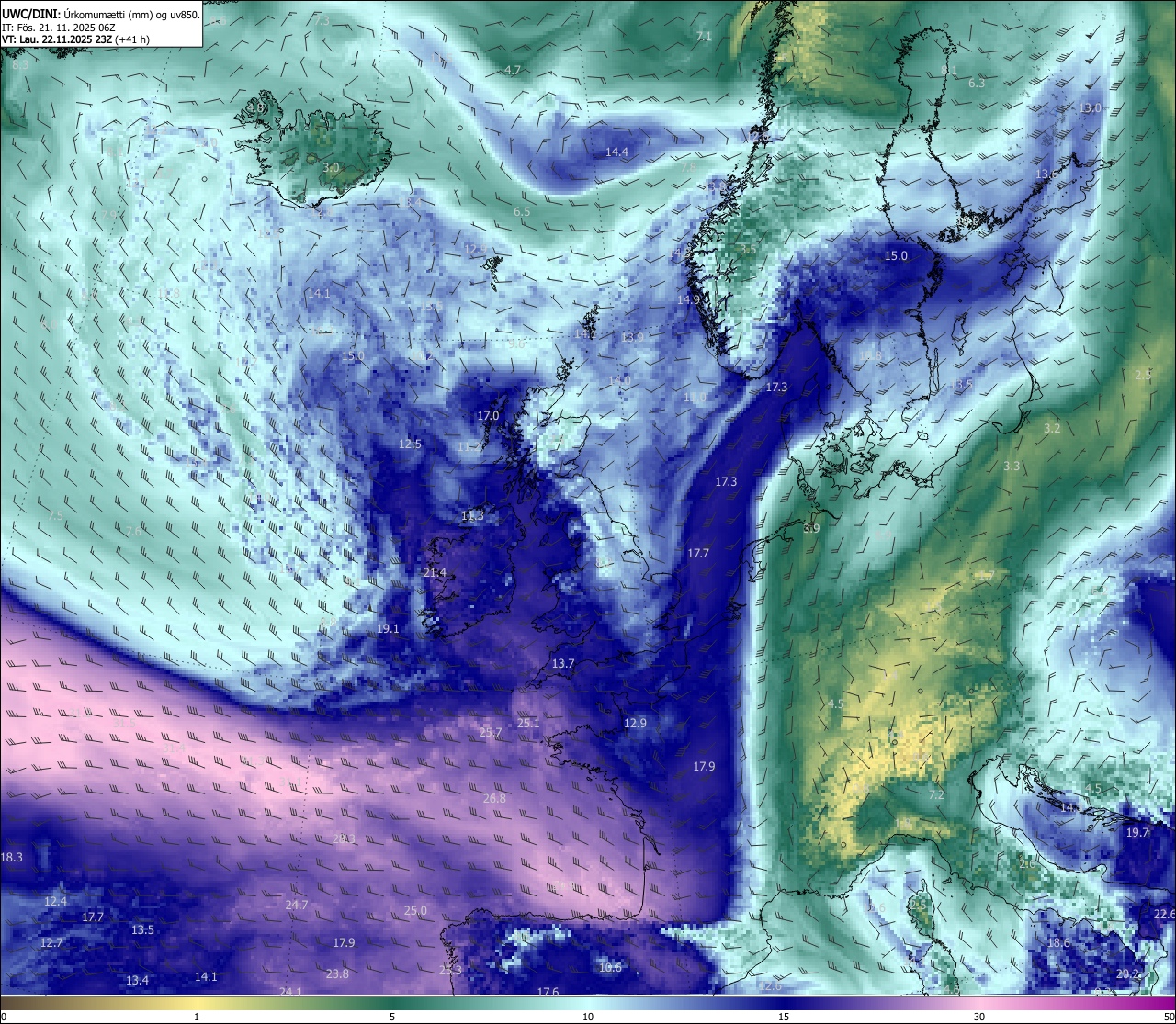Click the value '19.7' over the Adriatic area
This screenshot has width=1176, height=1024.
click(1137, 833)
